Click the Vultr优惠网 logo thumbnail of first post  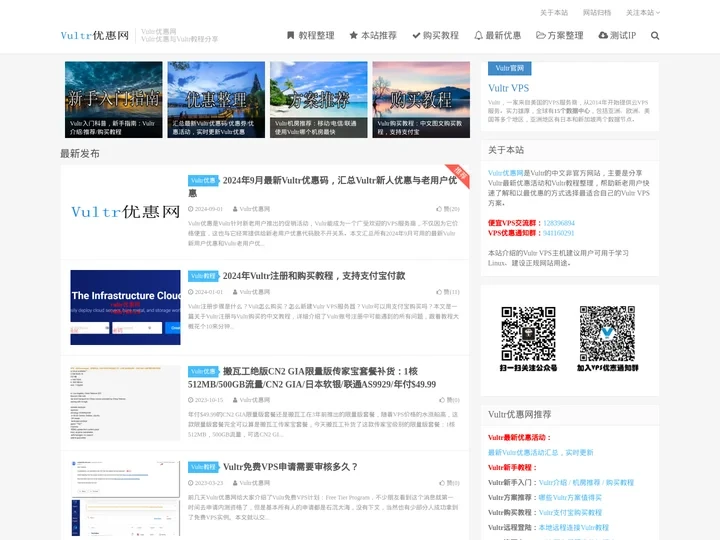(125, 212)
